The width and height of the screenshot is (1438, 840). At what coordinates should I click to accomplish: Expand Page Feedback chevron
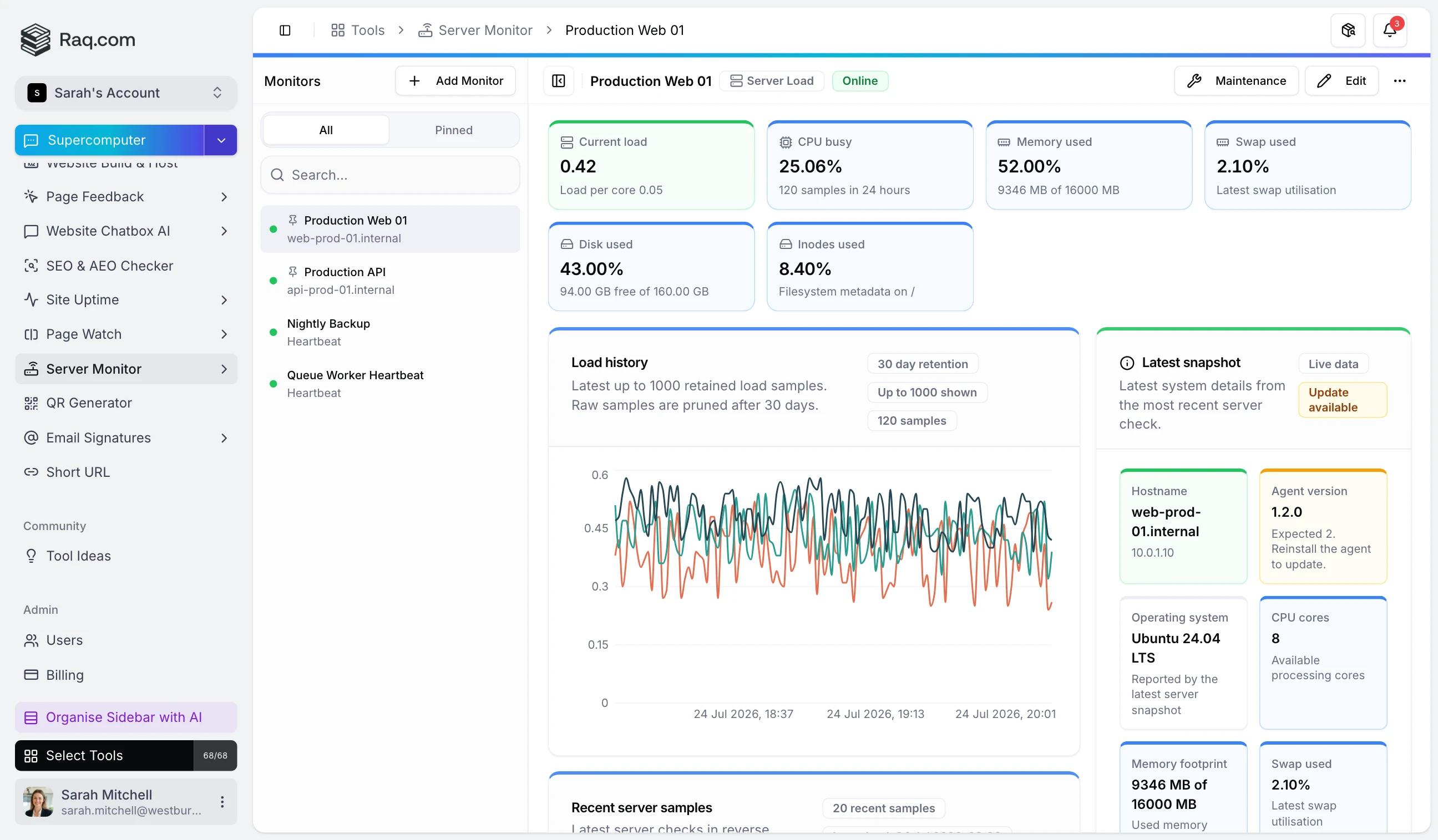(x=224, y=197)
